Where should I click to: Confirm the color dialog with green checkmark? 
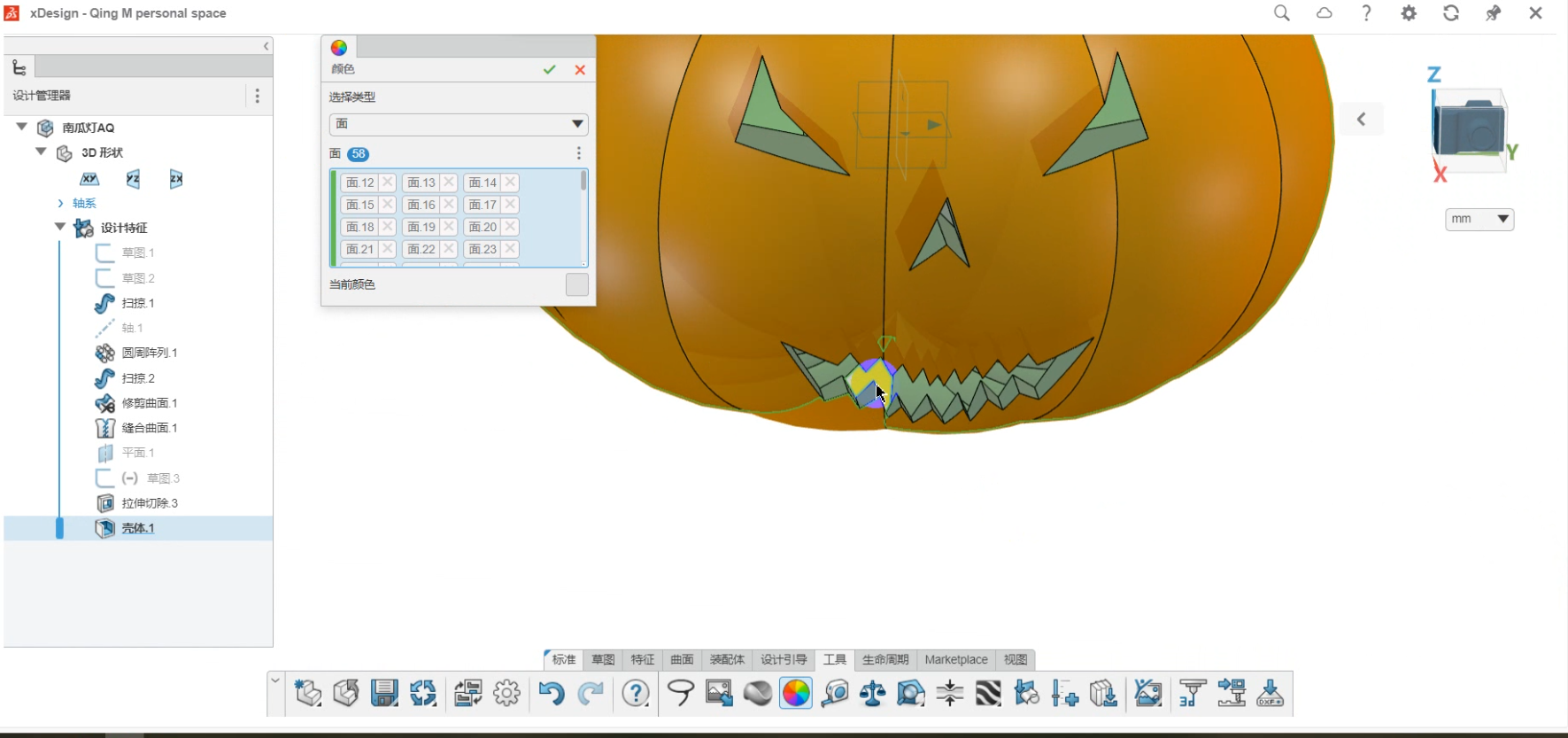pos(550,69)
